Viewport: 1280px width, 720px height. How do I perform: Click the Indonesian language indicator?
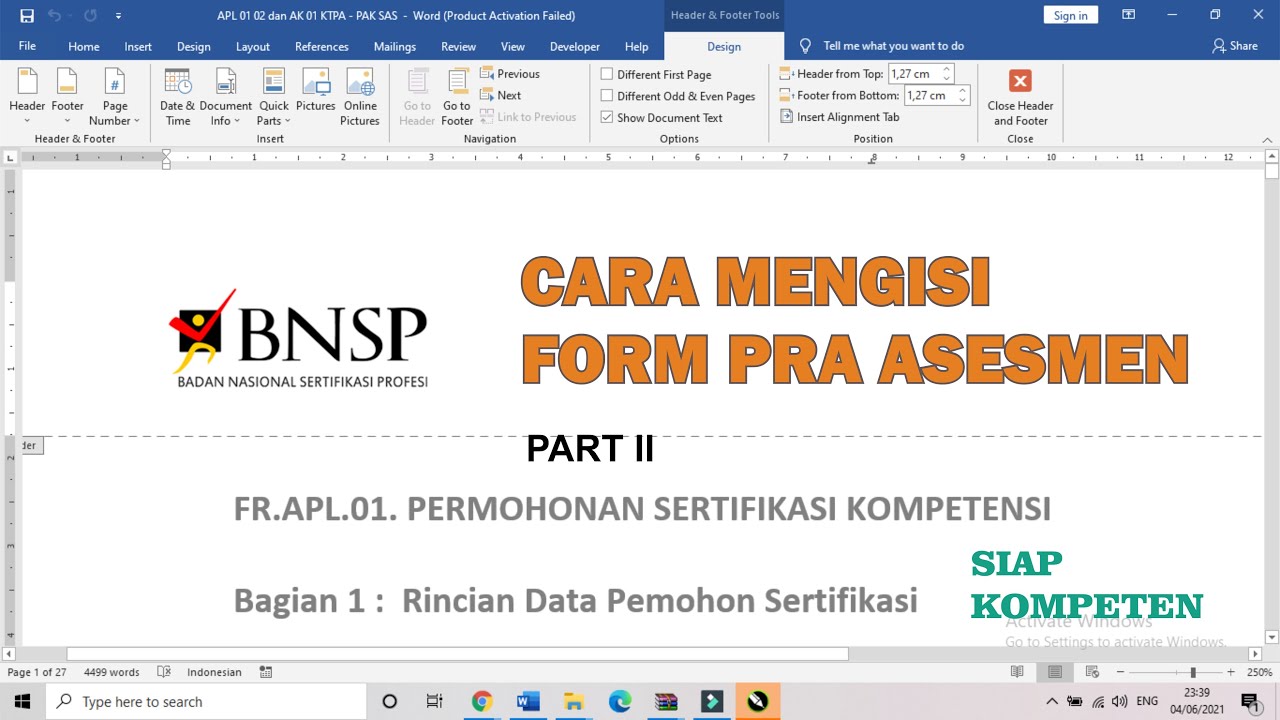214,672
